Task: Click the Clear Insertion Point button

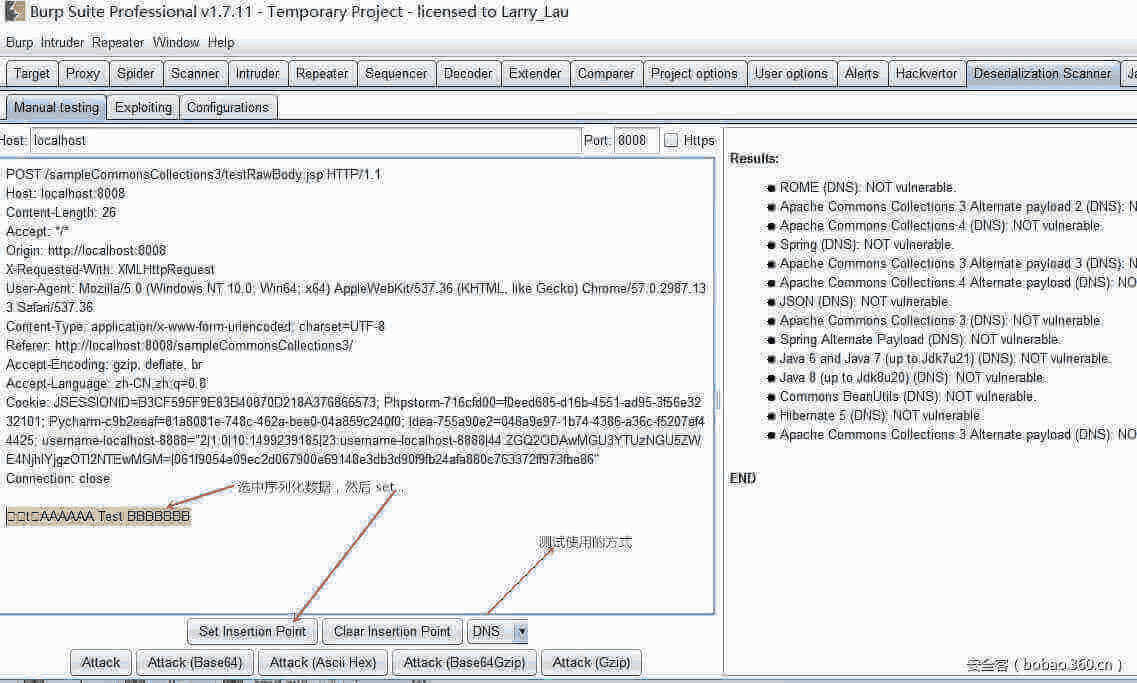Action: click(392, 631)
